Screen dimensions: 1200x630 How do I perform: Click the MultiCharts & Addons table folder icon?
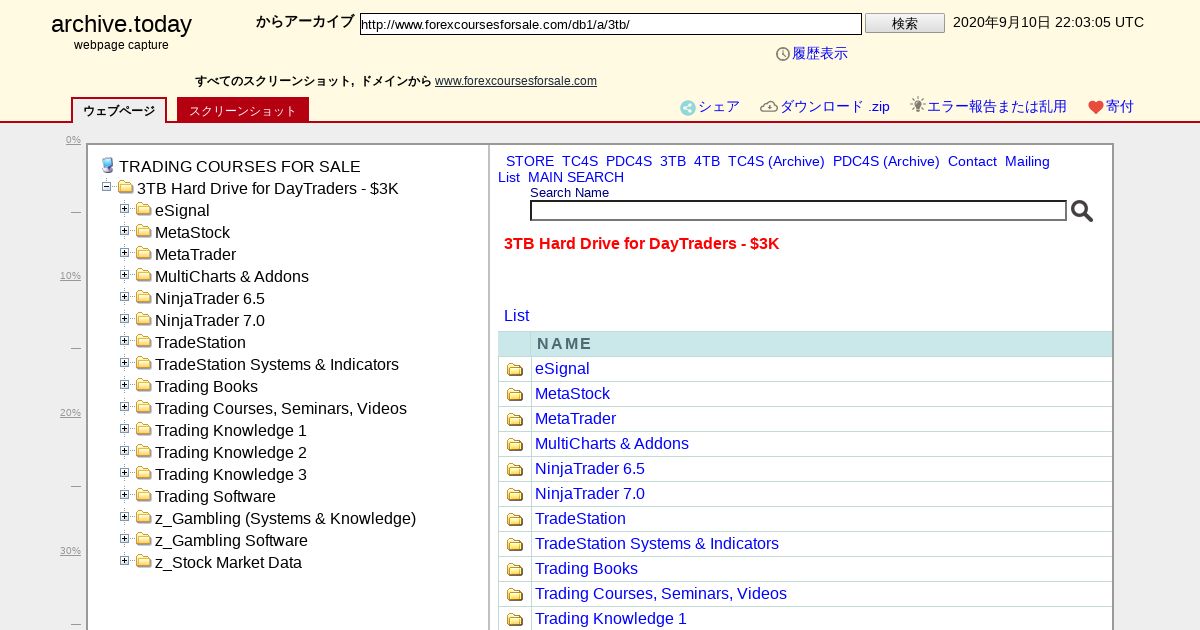515,444
